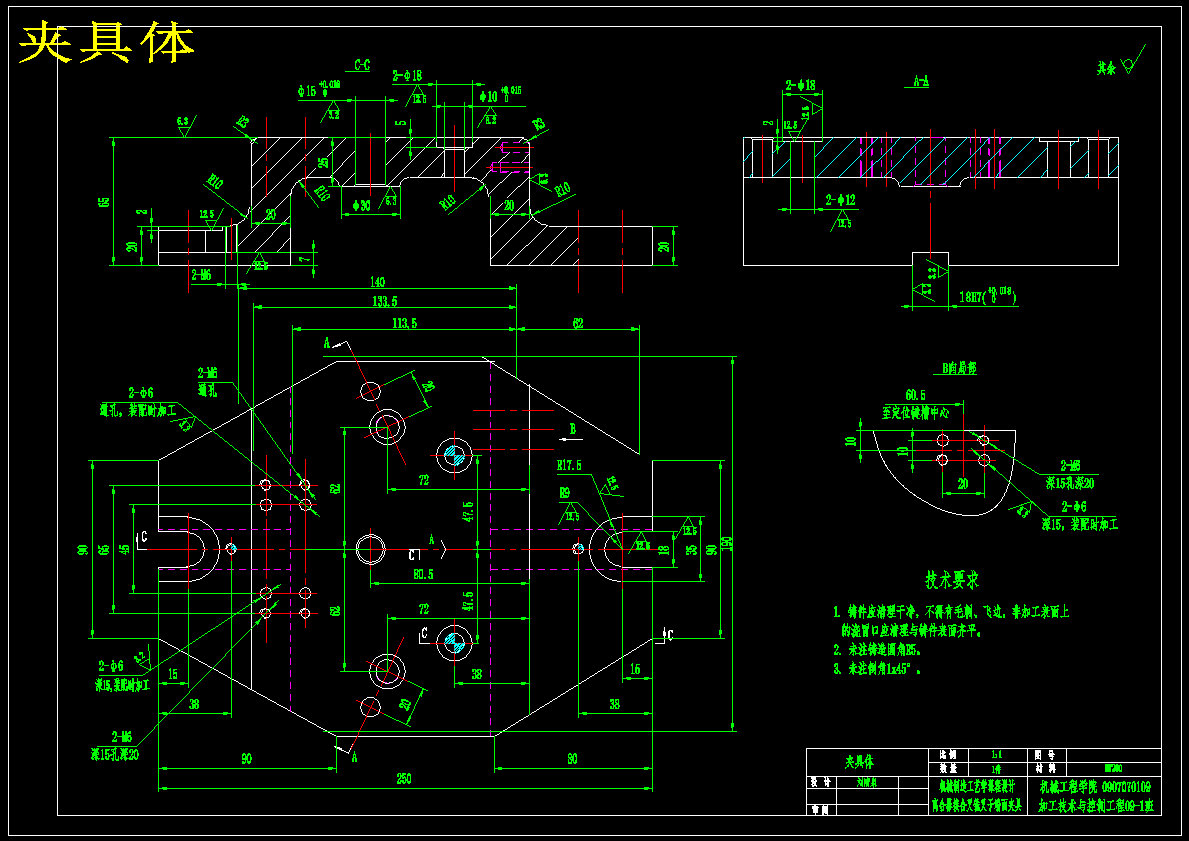This screenshot has width=1189, height=841.
Task: Click the 1:1 scale value
Action: (x=996, y=755)
